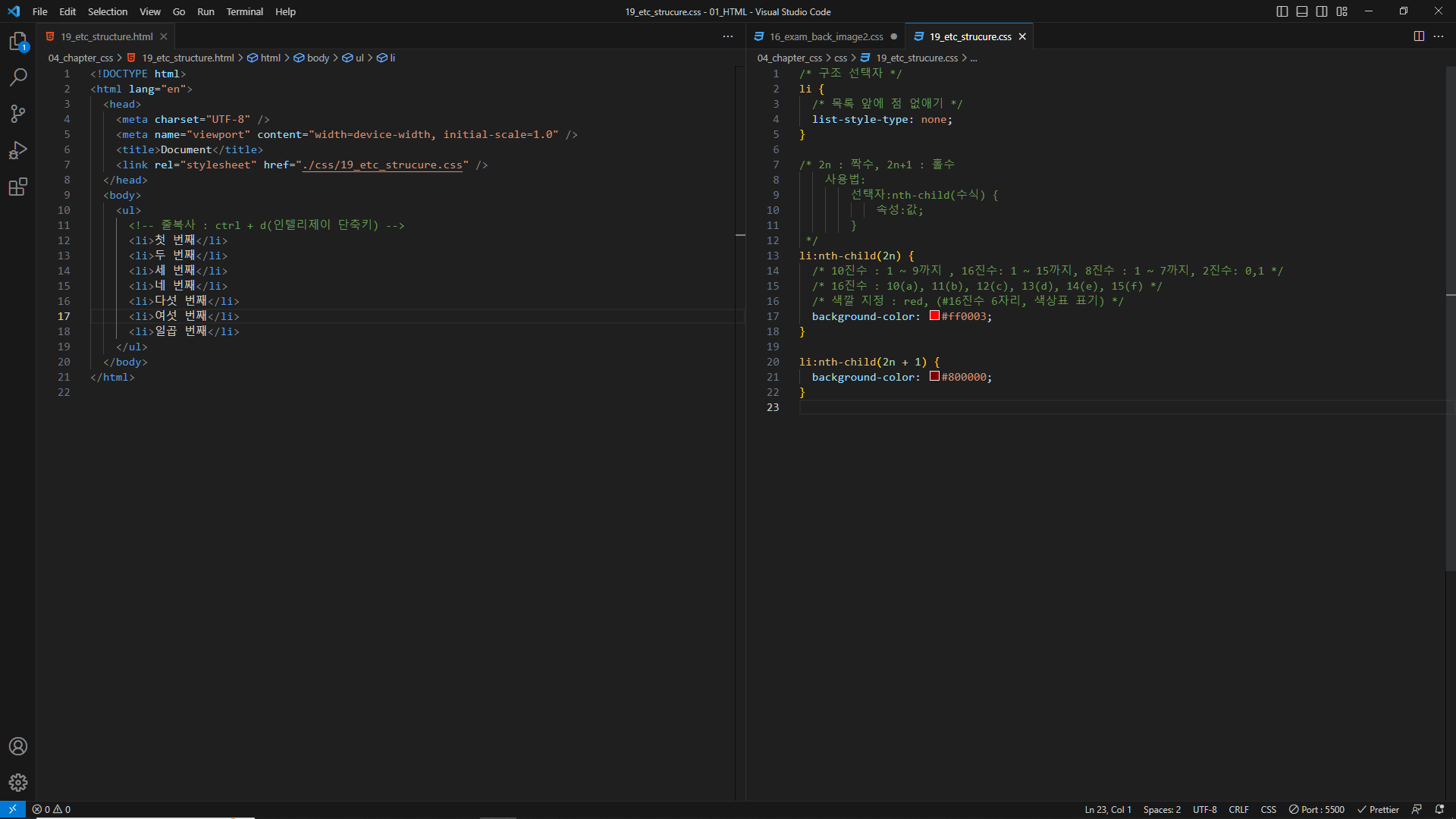Toggle Primary Side Bar layout button
Image resolution: width=1456 pixels, height=819 pixels.
point(1282,11)
